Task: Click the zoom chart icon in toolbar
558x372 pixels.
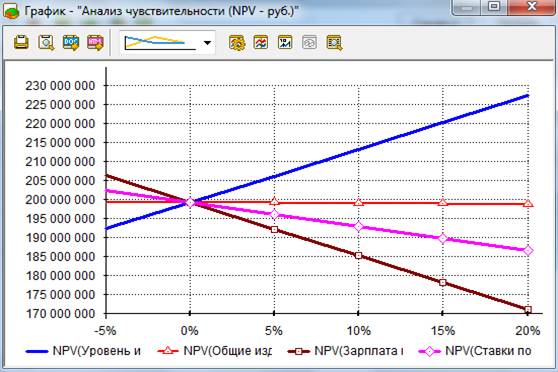Action: pos(334,42)
